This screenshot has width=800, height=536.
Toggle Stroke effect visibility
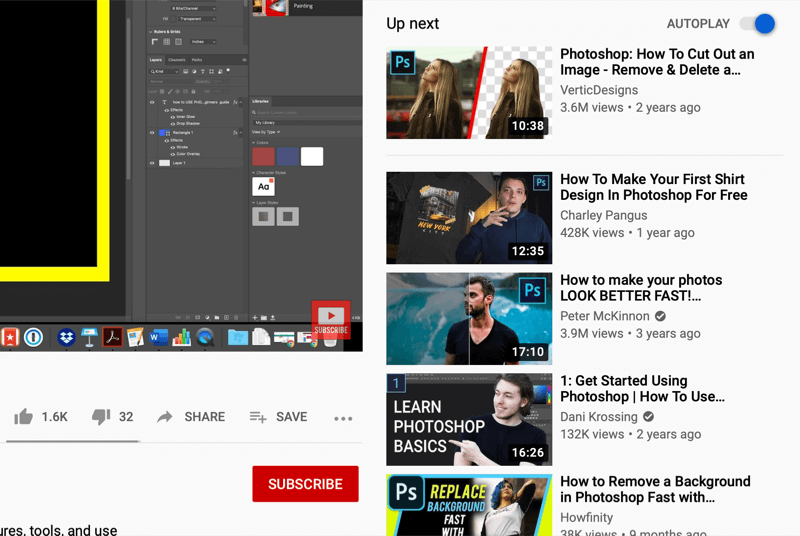click(x=172, y=147)
